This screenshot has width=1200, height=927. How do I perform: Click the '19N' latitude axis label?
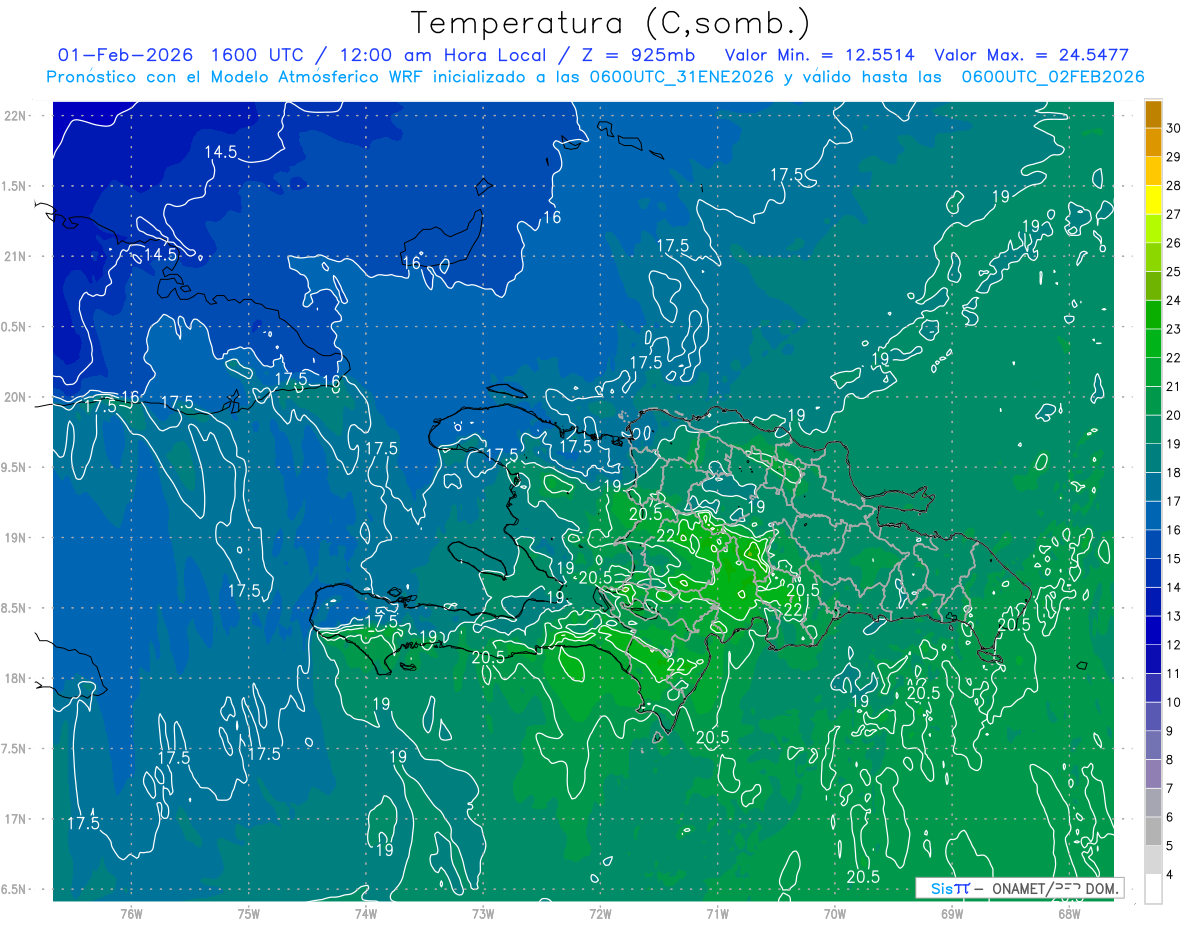[14, 538]
